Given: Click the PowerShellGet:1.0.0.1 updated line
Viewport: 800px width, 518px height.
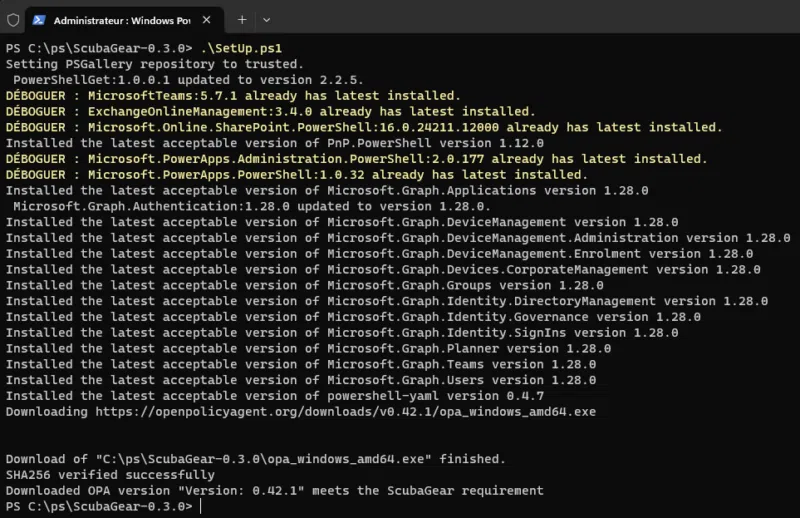Looking at the screenshot, I should coord(188,80).
